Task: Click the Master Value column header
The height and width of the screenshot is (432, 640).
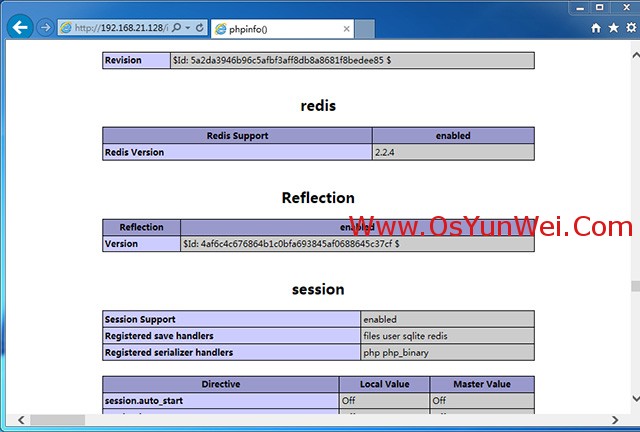Action: [482, 384]
